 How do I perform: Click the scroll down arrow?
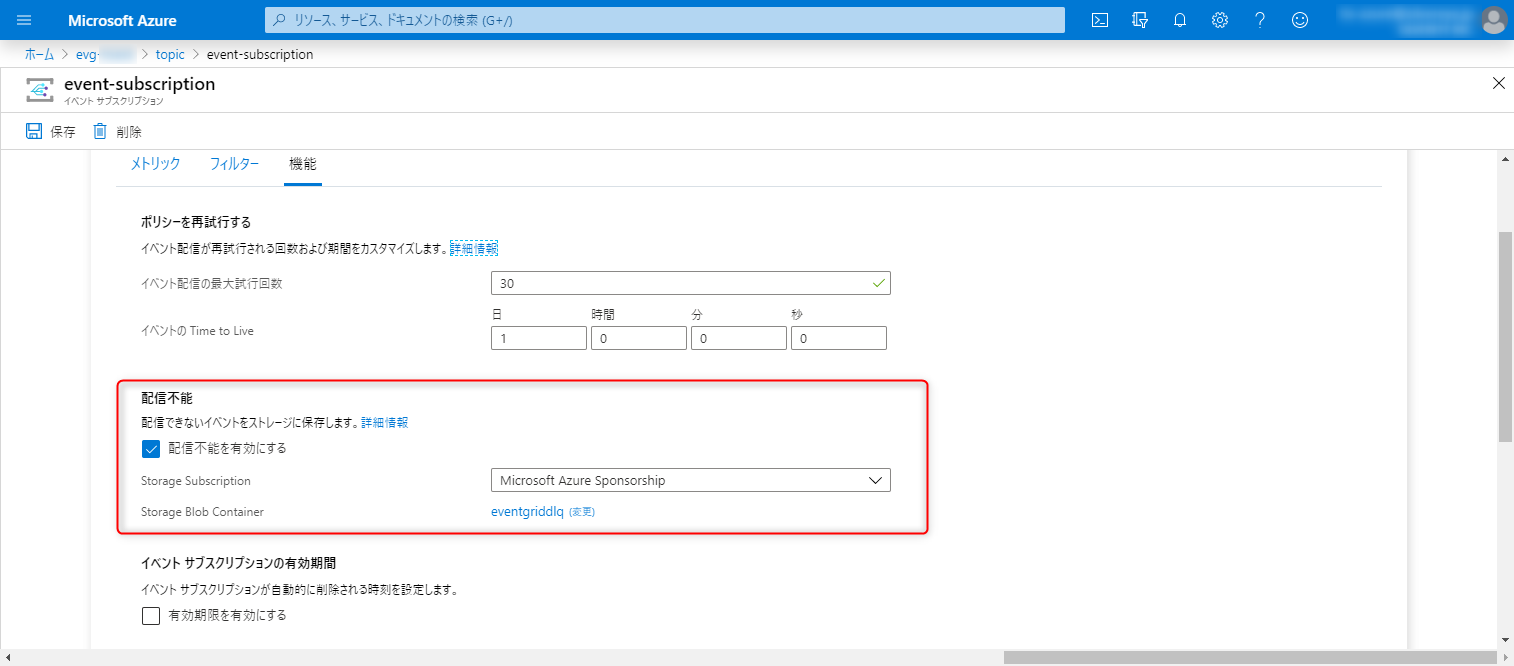coord(1505,640)
